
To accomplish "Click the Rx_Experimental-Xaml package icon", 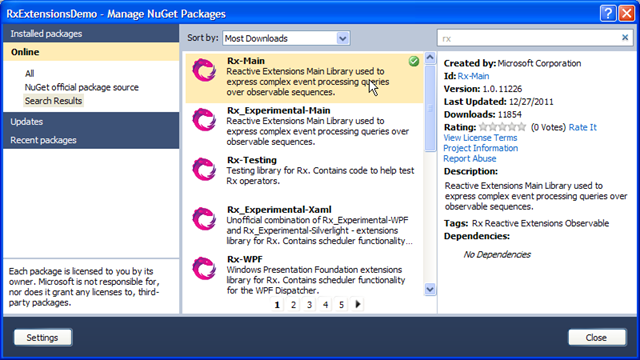I will 204,218.
